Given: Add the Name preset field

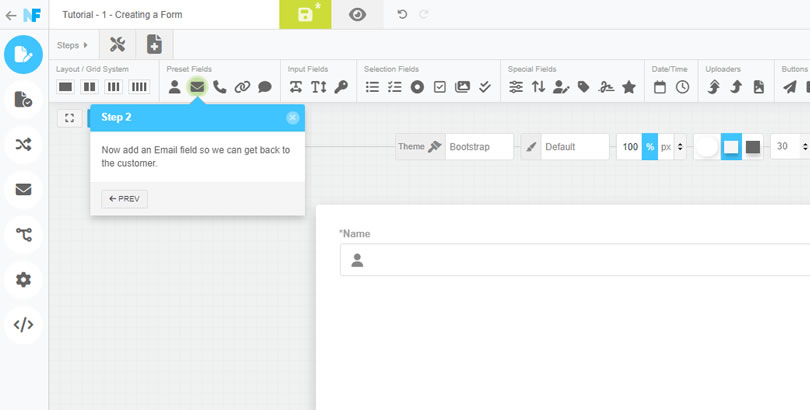Looking at the screenshot, I should tap(175, 87).
